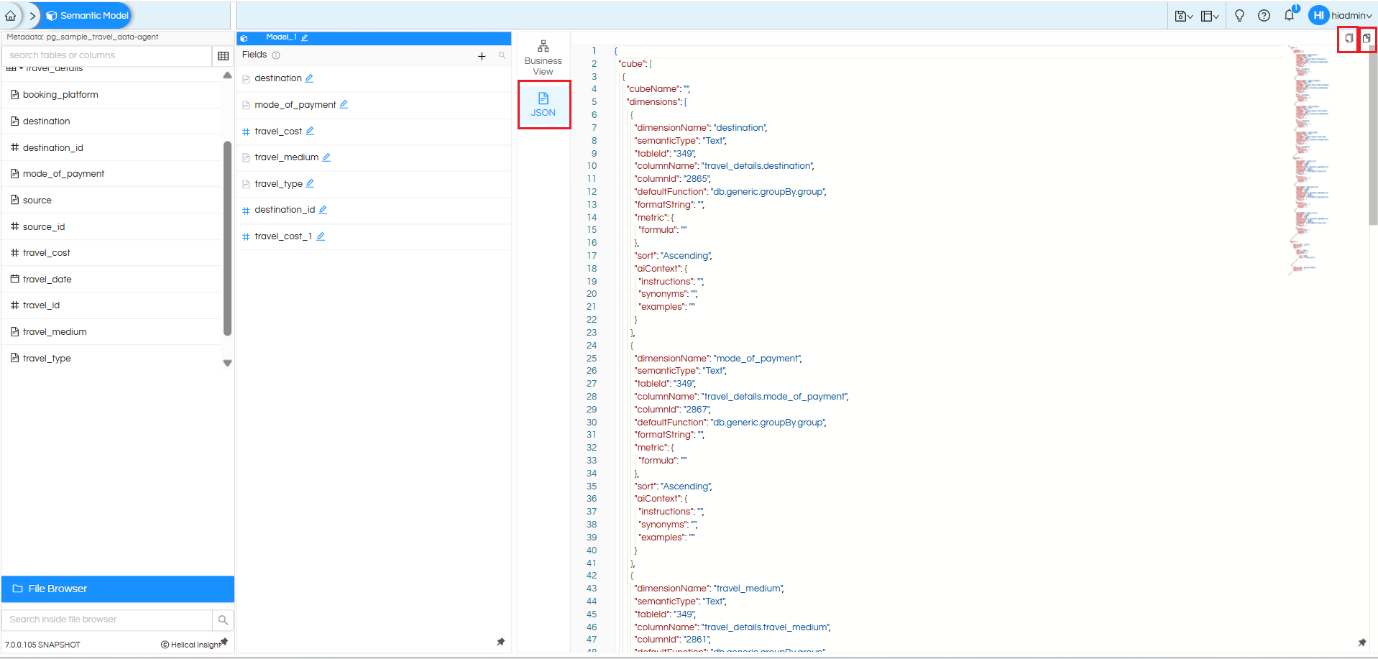Click the Fields info icon

tap(276, 56)
